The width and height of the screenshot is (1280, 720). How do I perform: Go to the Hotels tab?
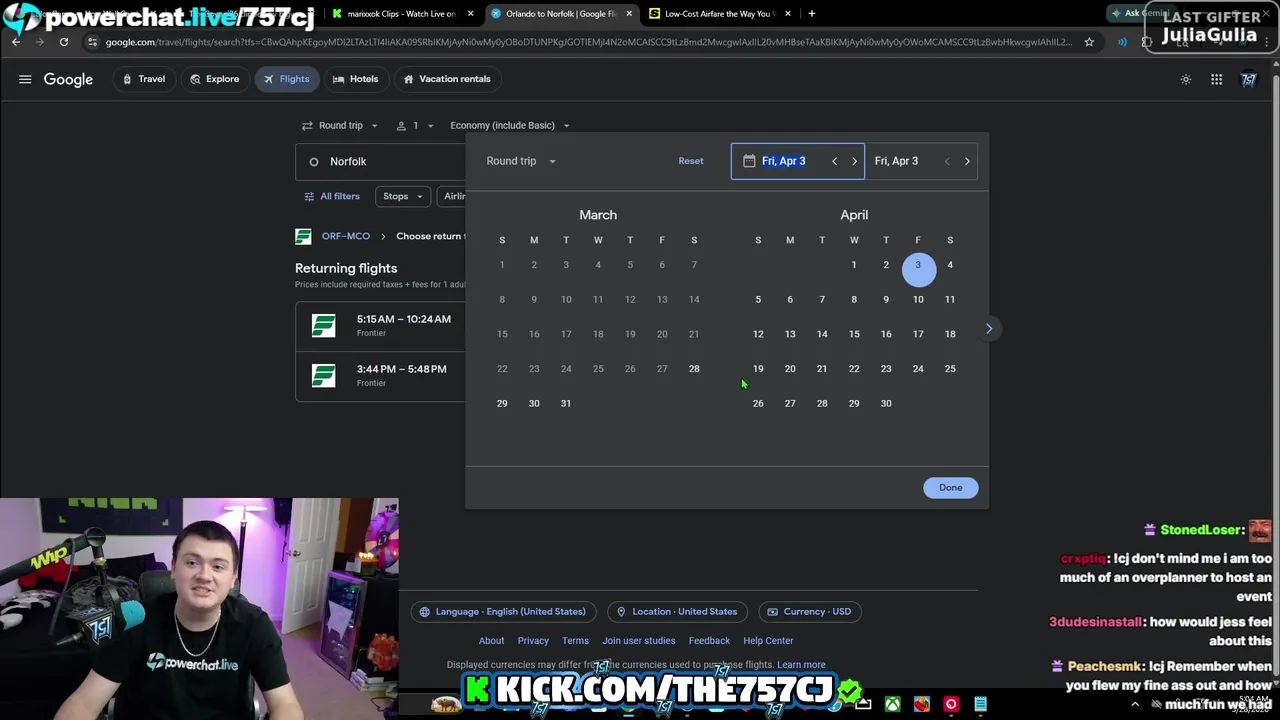(355, 79)
